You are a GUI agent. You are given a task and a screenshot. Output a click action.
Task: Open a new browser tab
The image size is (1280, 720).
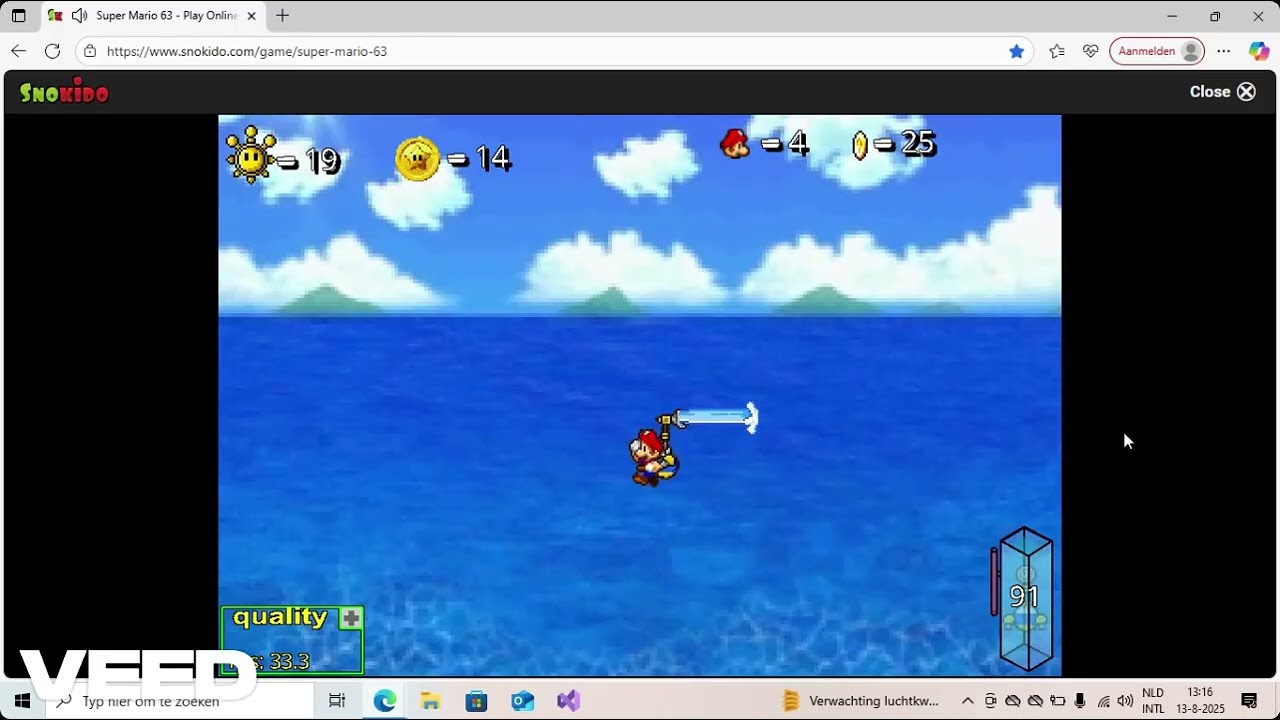point(283,16)
